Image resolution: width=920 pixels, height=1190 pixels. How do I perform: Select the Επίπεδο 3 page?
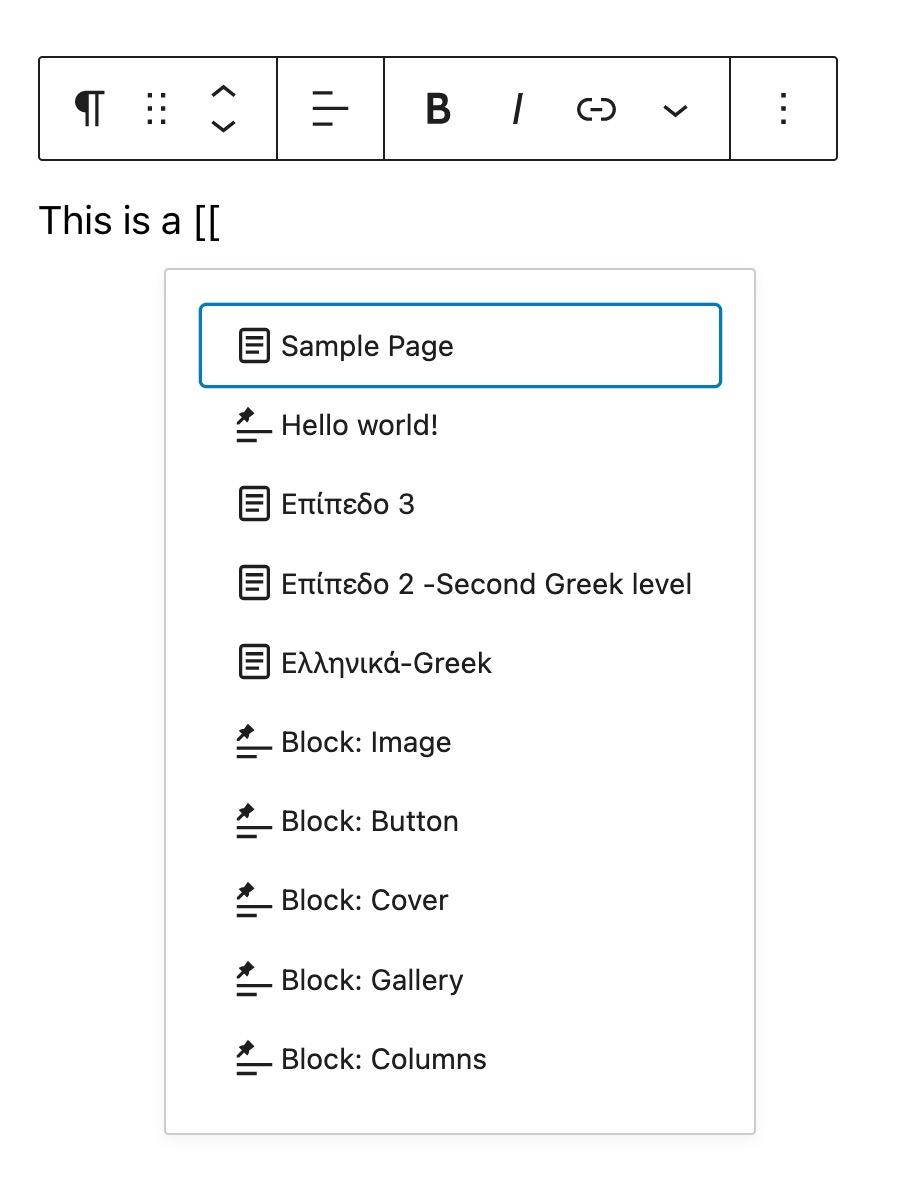coord(348,504)
